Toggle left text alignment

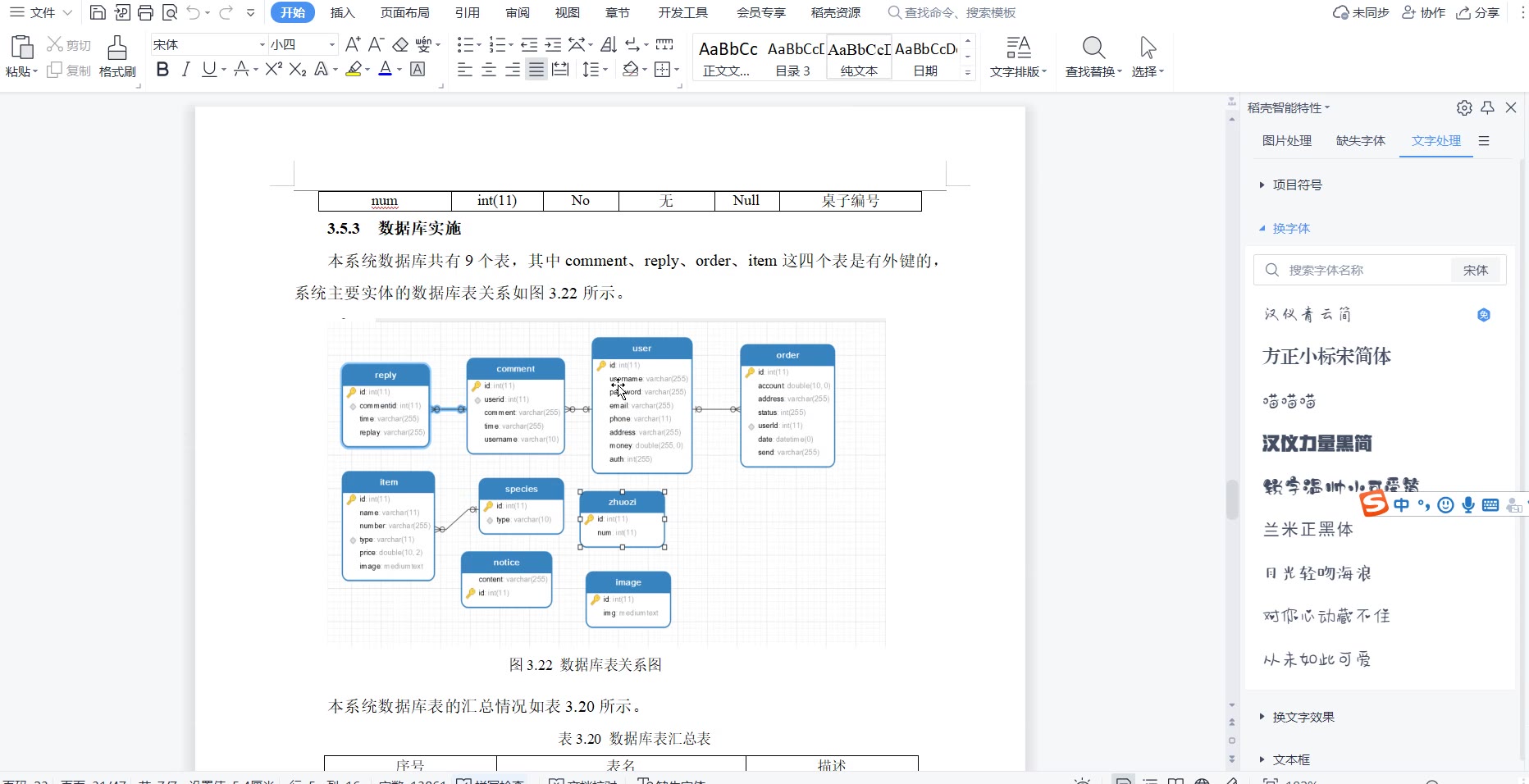[465, 70]
